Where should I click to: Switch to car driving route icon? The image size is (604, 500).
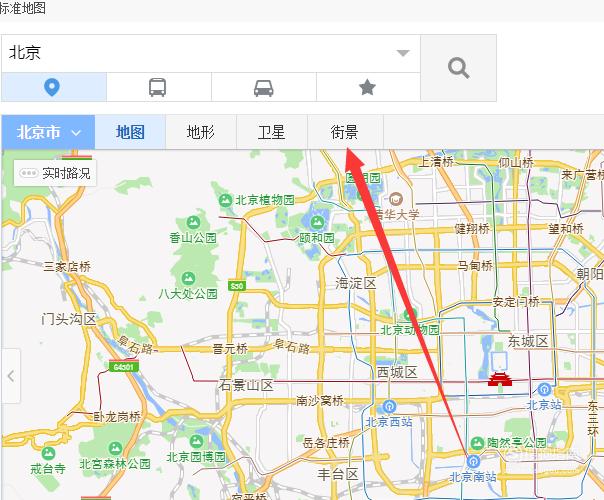pos(264,87)
